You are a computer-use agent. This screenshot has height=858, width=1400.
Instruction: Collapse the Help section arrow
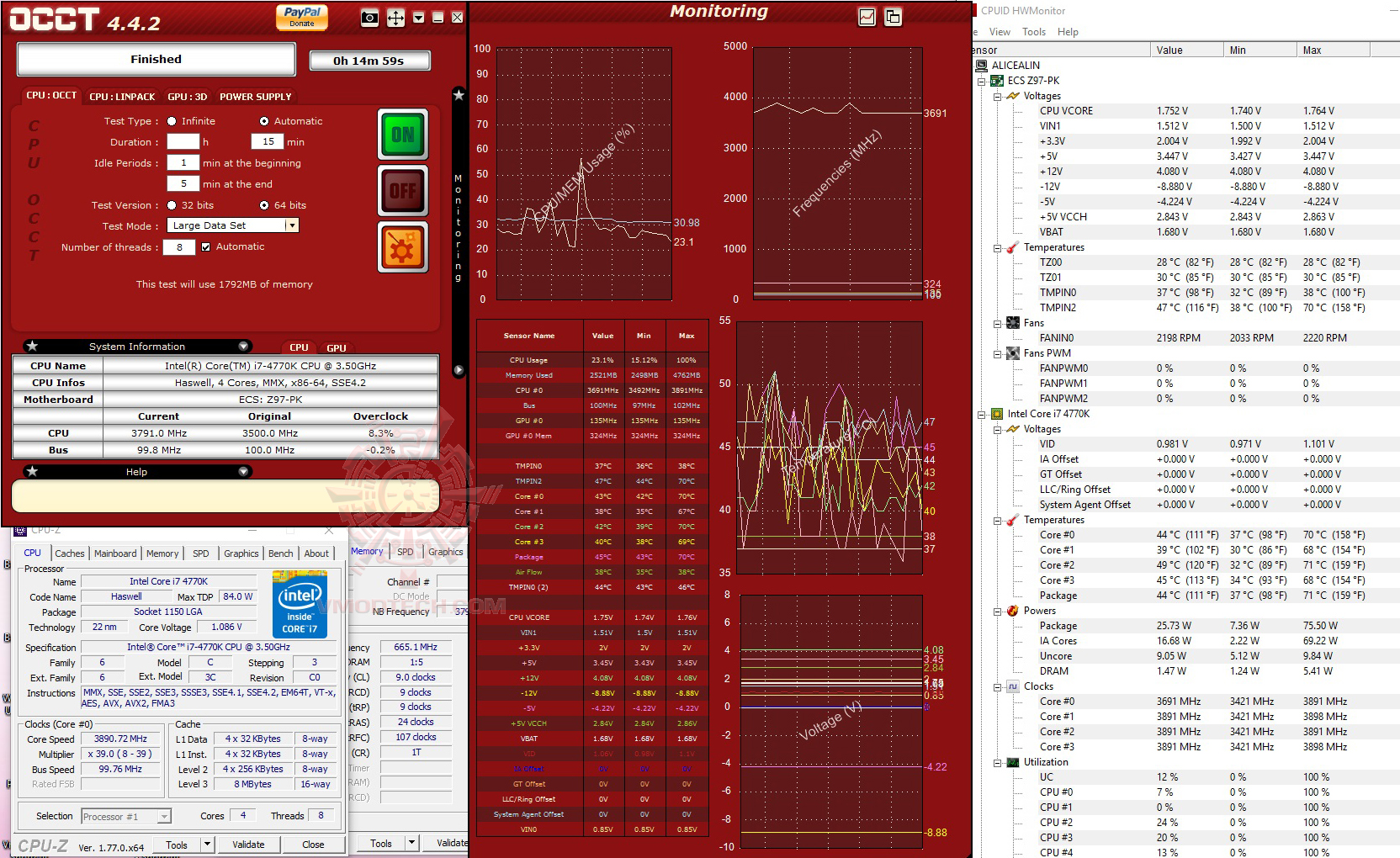coord(243,472)
